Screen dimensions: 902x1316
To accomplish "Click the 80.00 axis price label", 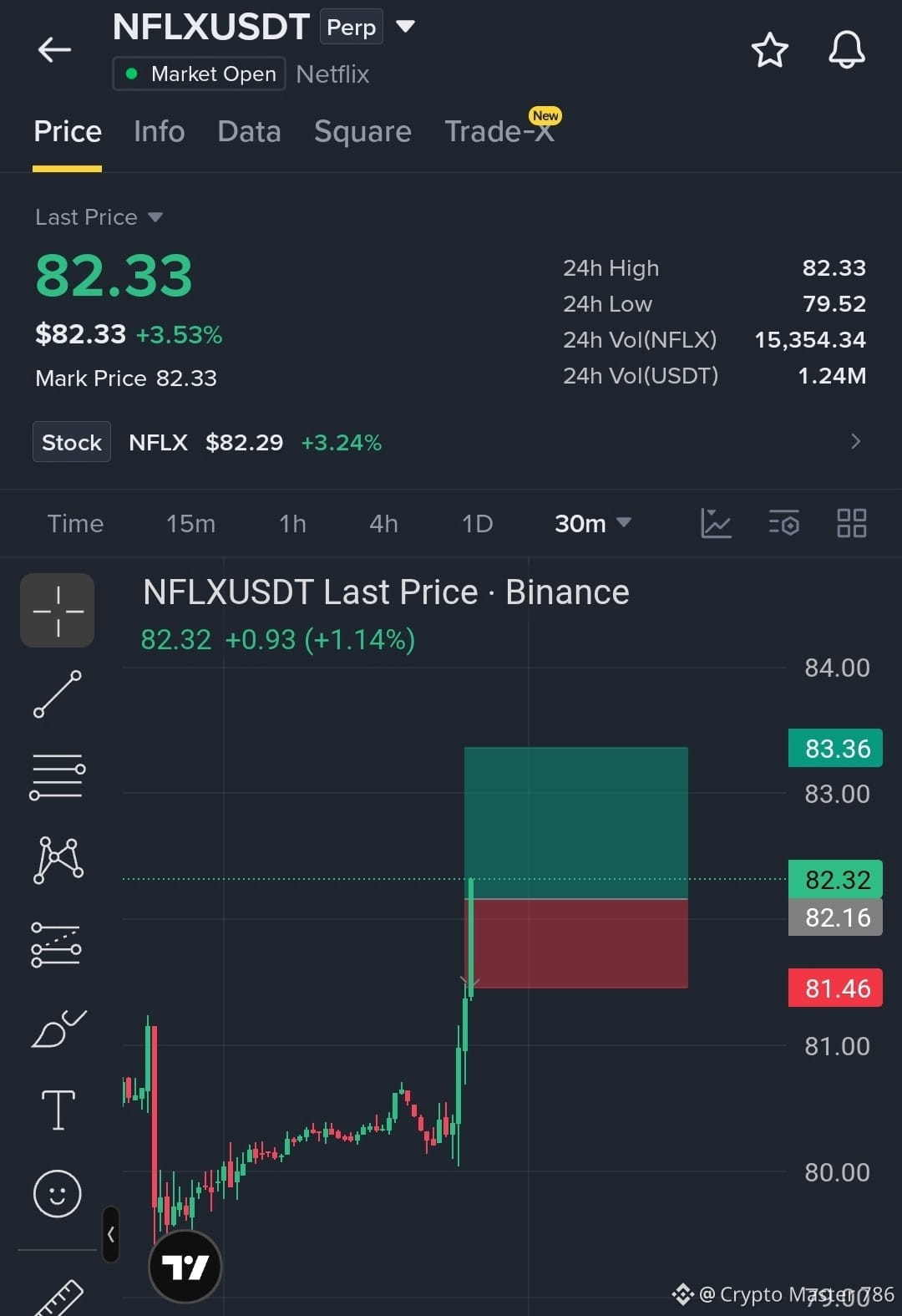I will click(837, 1172).
